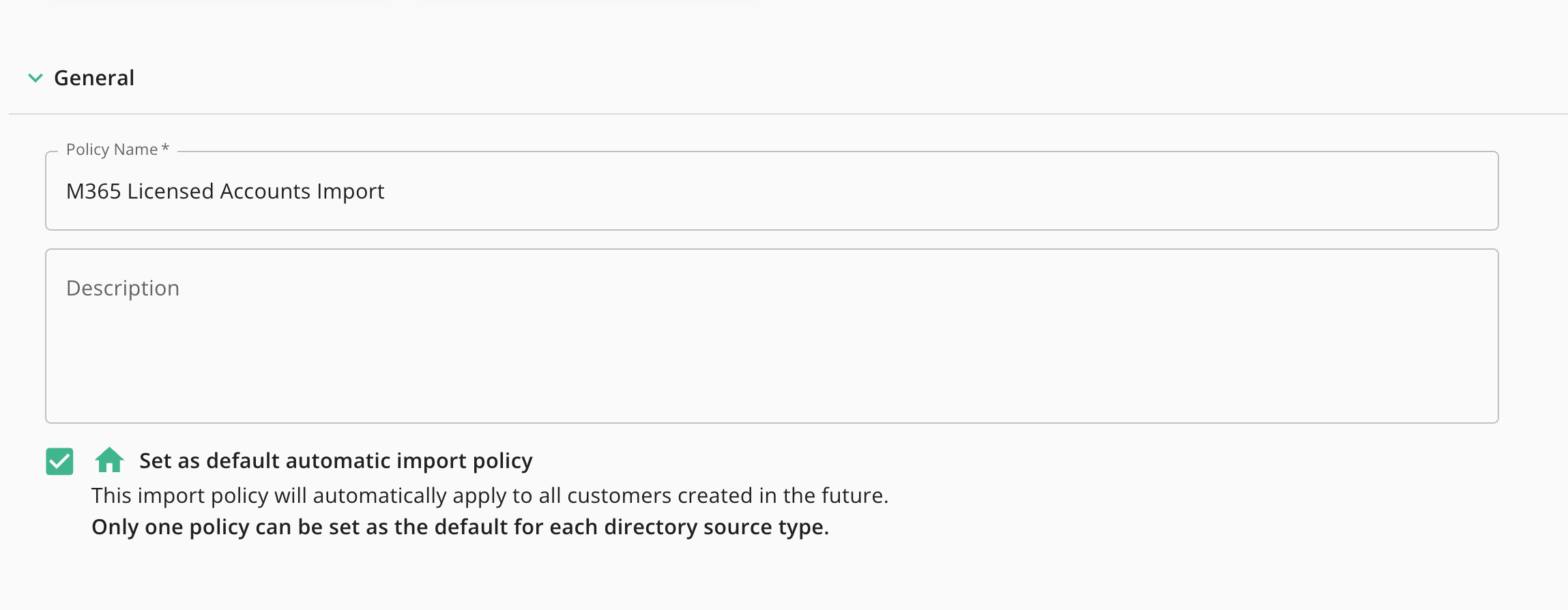Click the blank space inside the Description box

(x=772, y=362)
